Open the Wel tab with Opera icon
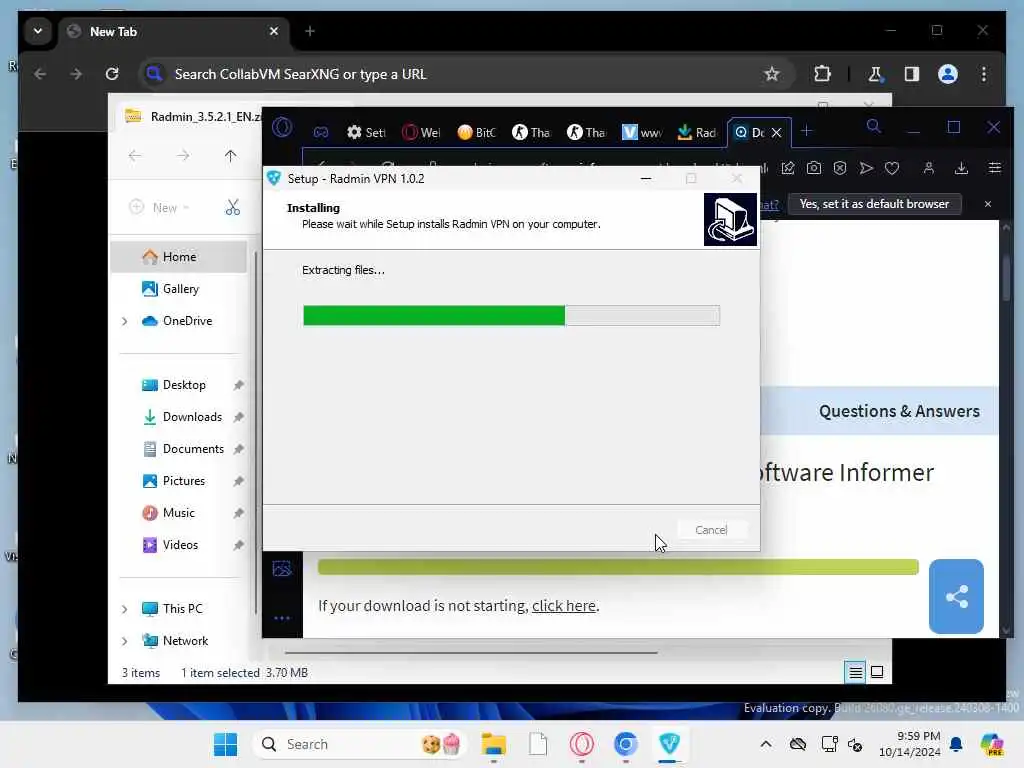The image size is (1024, 768). click(421, 132)
